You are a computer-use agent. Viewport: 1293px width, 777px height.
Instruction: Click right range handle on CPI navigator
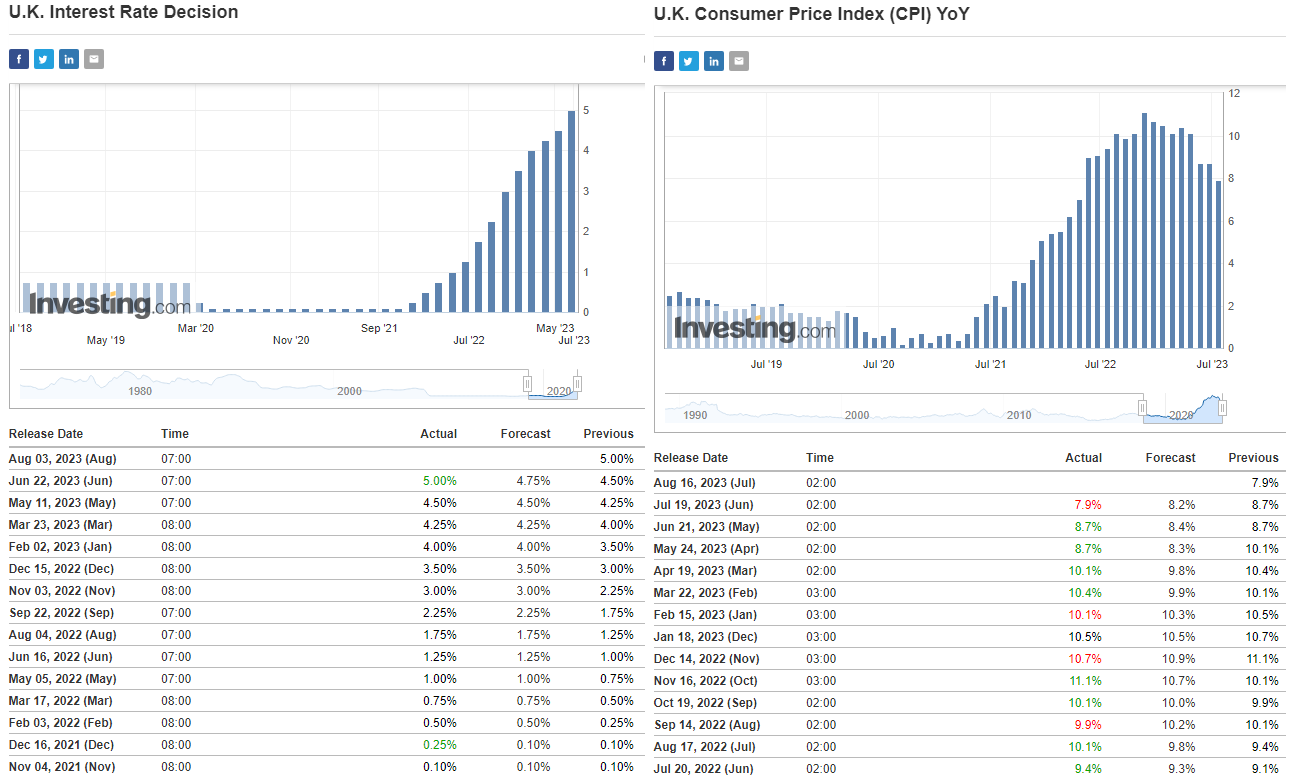pyautogui.click(x=1222, y=408)
